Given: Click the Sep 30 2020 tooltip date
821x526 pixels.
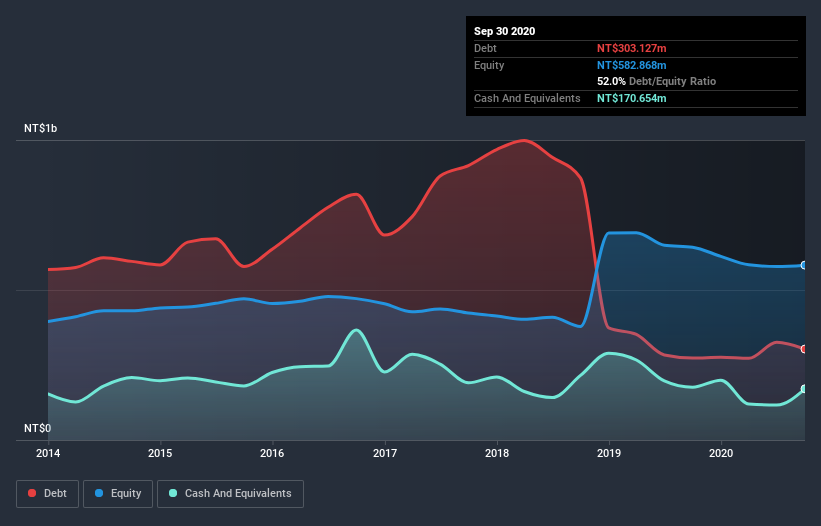Looking at the screenshot, I should [x=504, y=31].
